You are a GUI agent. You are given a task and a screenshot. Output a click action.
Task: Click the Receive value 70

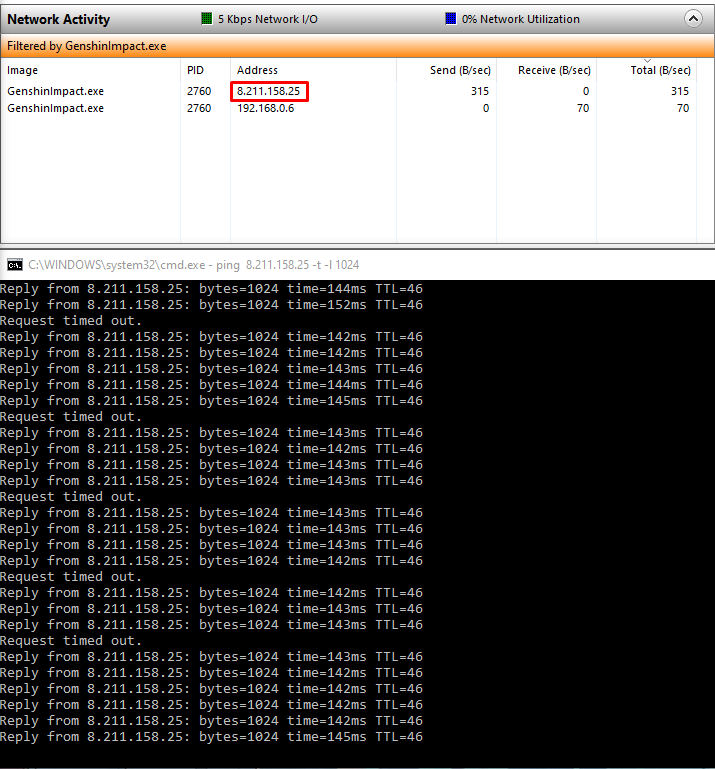583,108
